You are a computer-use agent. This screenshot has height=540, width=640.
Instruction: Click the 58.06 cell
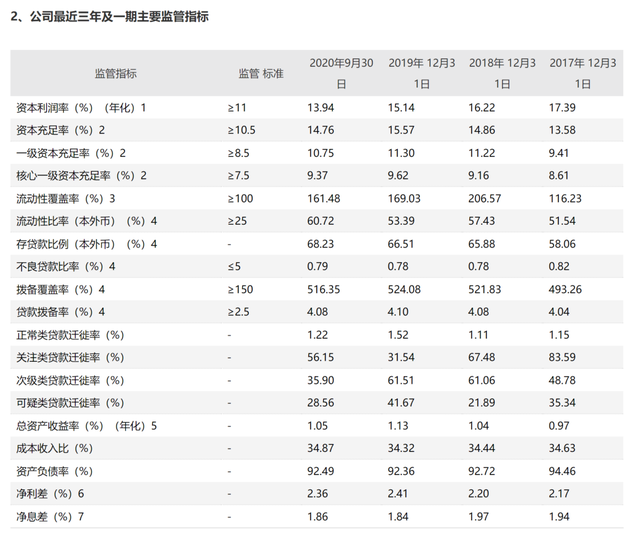point(562,244)
